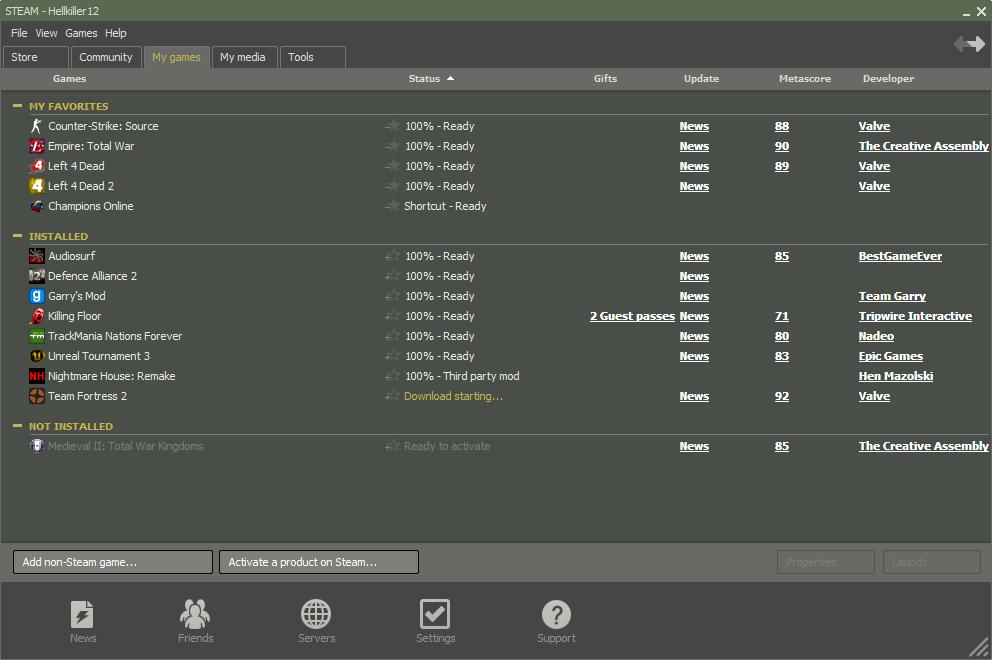Click the window resize grip corner

coord(979,648)
